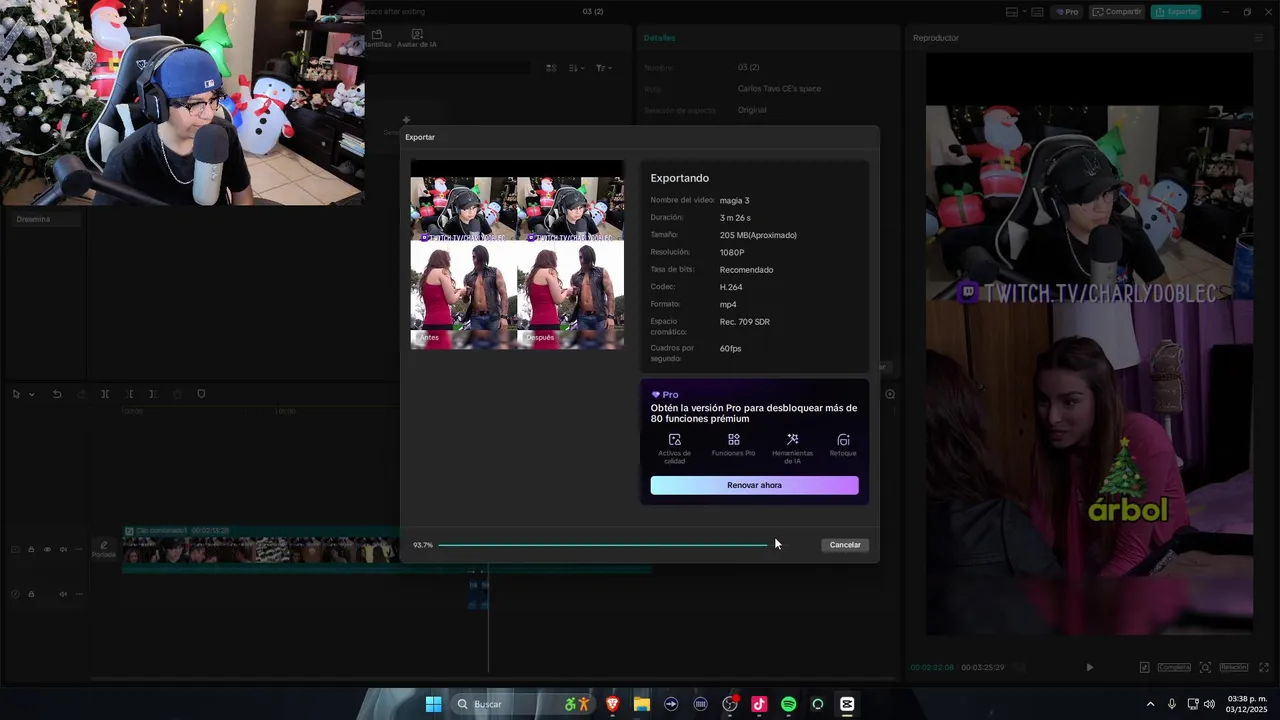Click the Herramientas de IA icon

[792, 440]
